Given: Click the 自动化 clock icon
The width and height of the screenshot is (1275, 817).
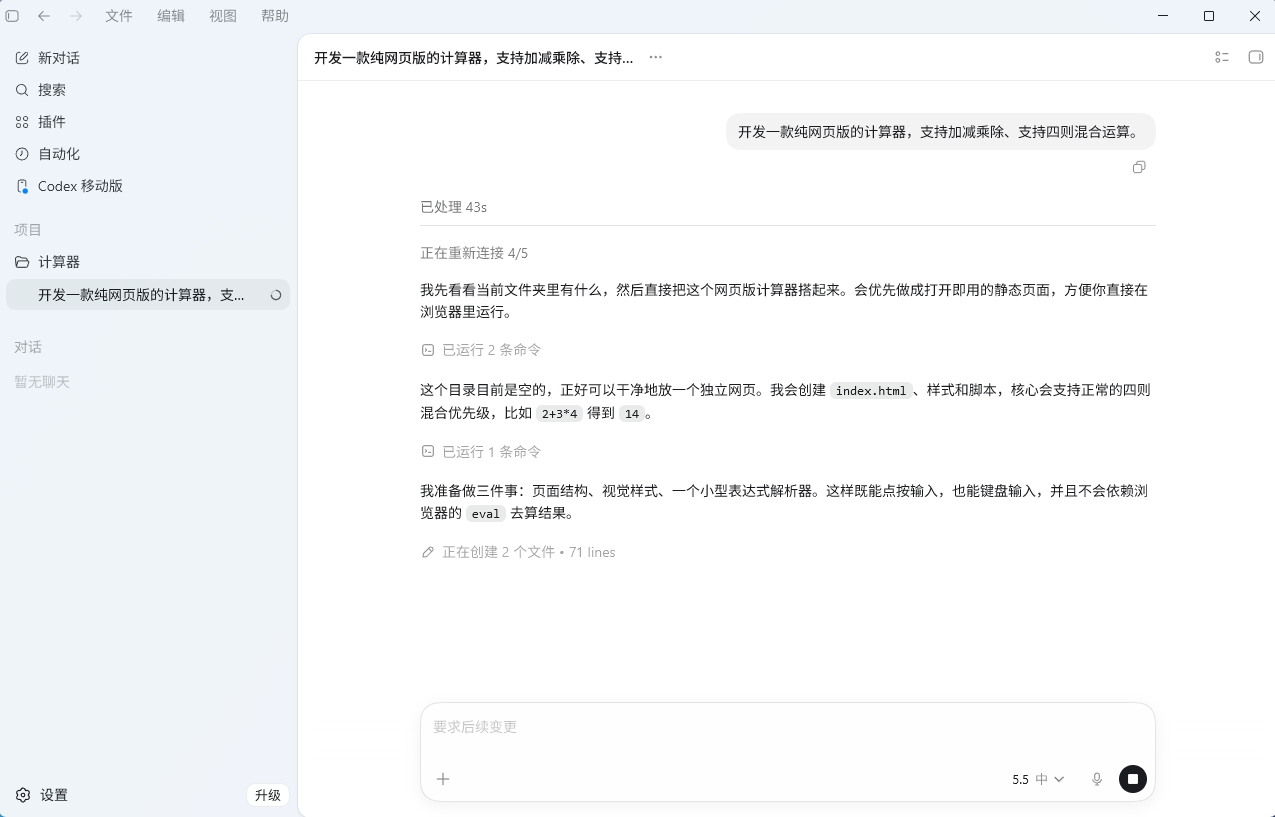Looking at the screenshot, I should point(22,154).
